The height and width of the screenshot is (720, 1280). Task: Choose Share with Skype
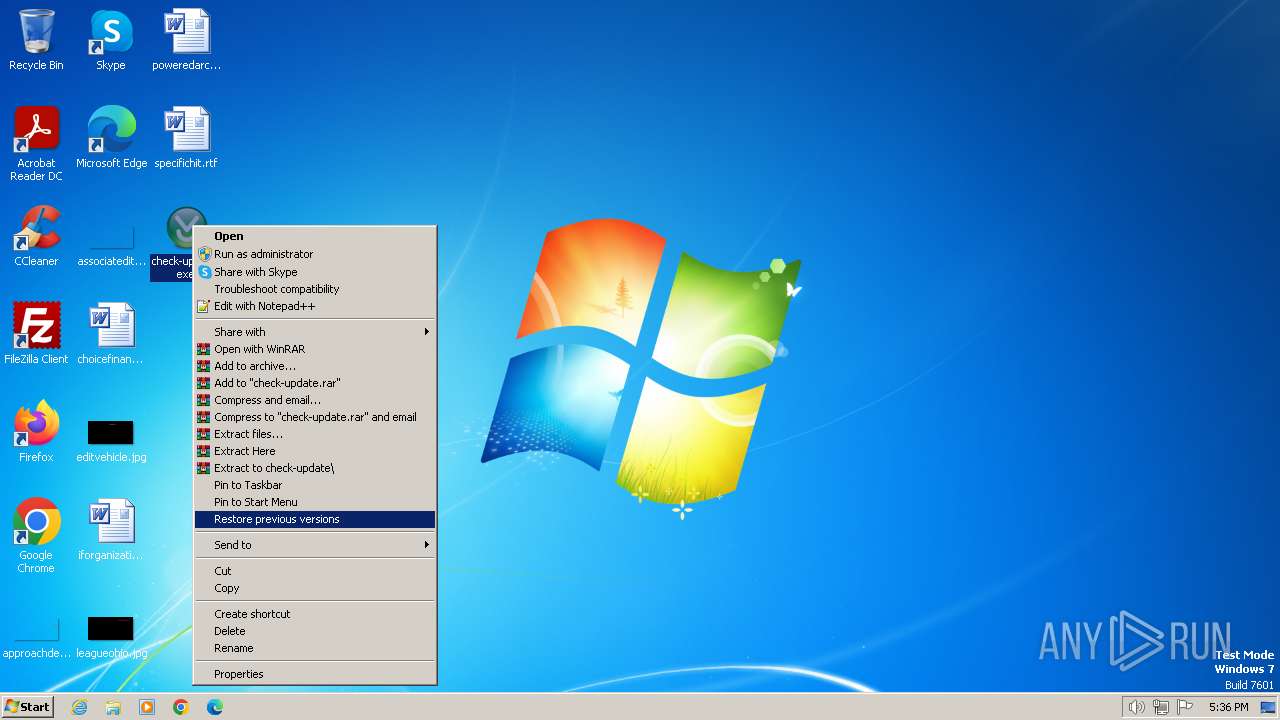tap(315, 272)
